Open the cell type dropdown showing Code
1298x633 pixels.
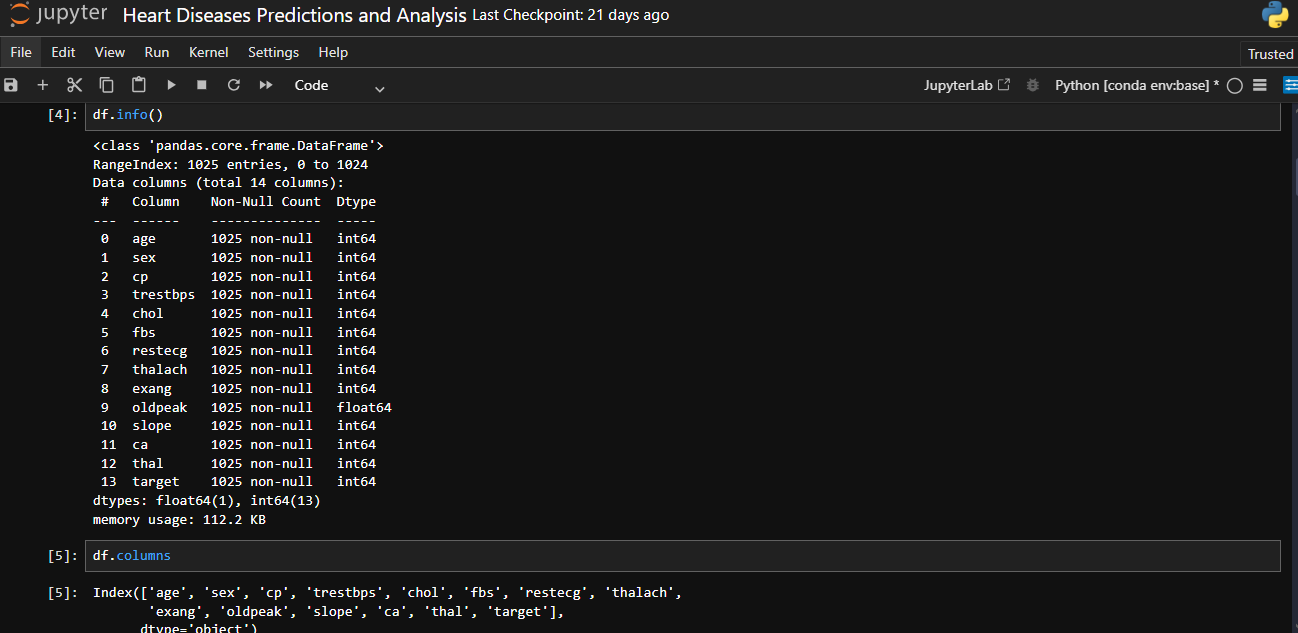pos(339,86)
